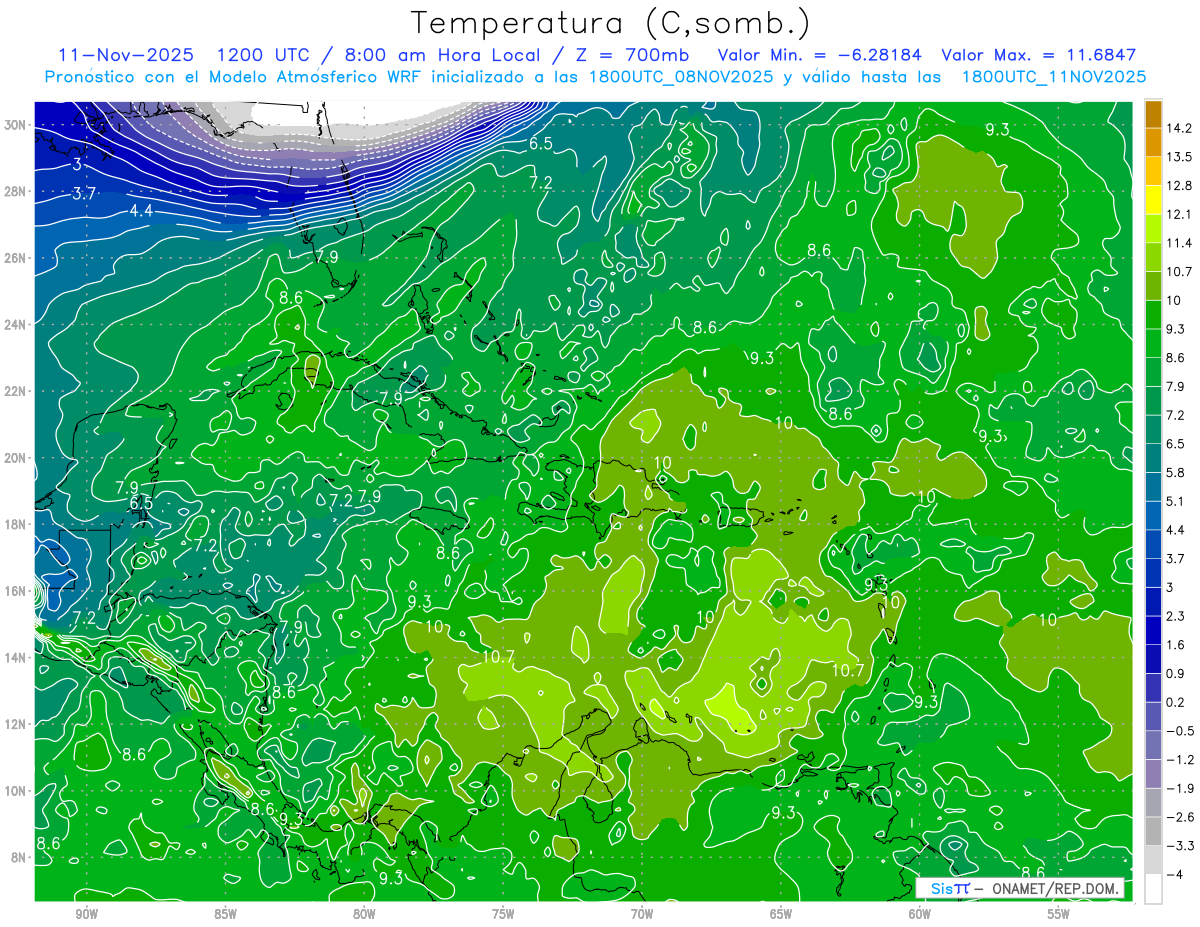Click the 5.8 value on the color scale
This screenshot has width=1200, height=927.
(1176, 473)
